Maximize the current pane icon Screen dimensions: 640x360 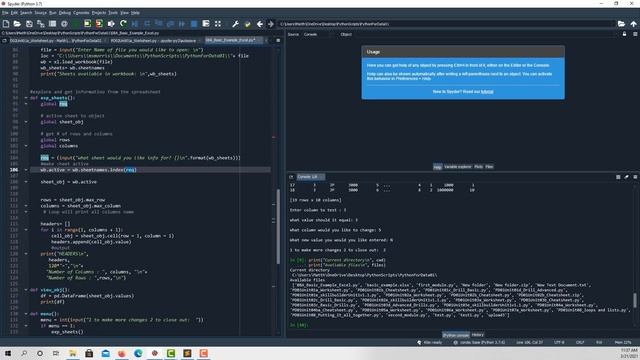(206, 24)
